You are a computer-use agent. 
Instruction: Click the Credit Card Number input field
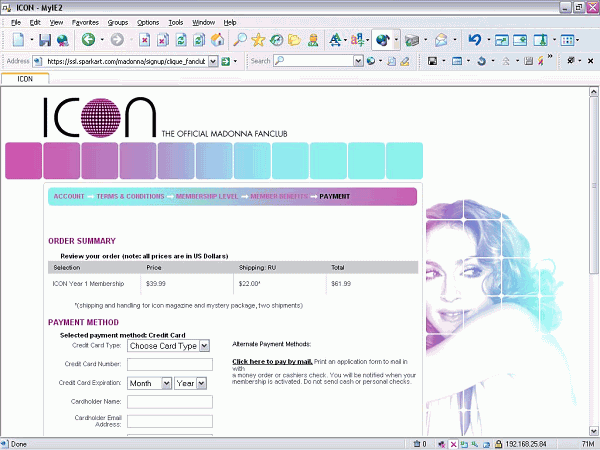coord(170,365)
